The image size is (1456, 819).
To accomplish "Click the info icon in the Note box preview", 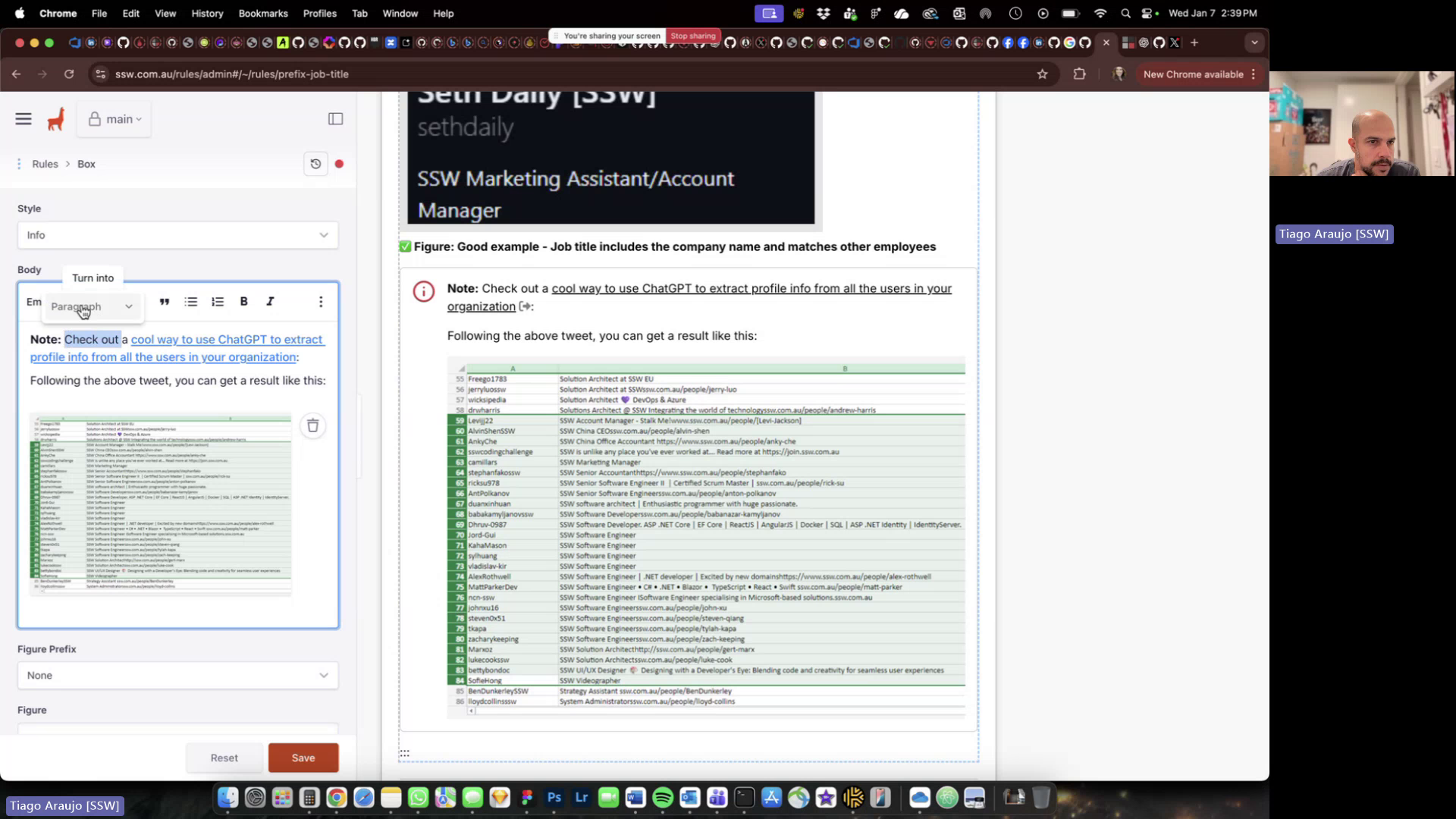I will [424, 291].
